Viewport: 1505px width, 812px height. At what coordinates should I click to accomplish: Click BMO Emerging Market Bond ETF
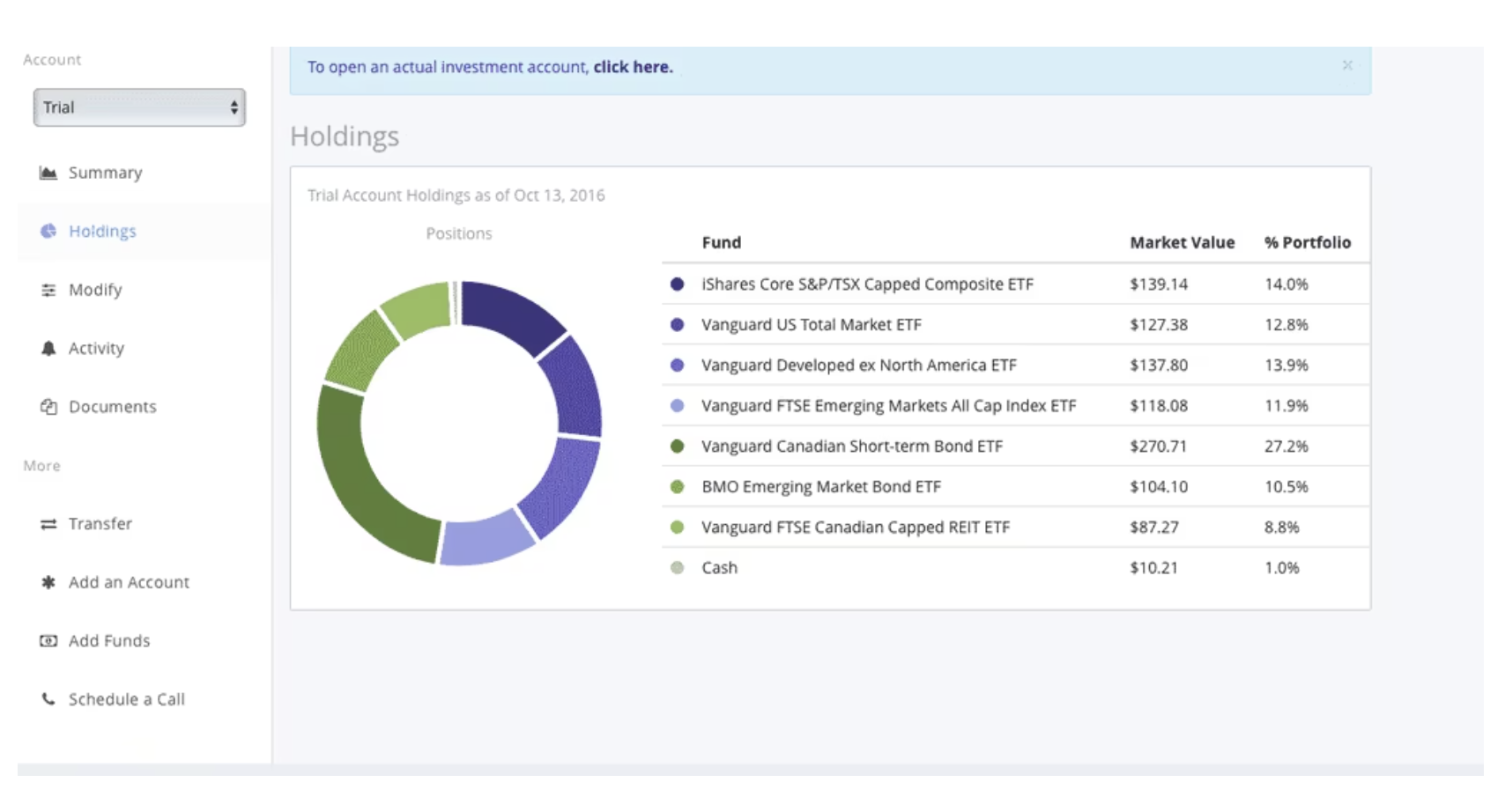[x=821, y=487]
